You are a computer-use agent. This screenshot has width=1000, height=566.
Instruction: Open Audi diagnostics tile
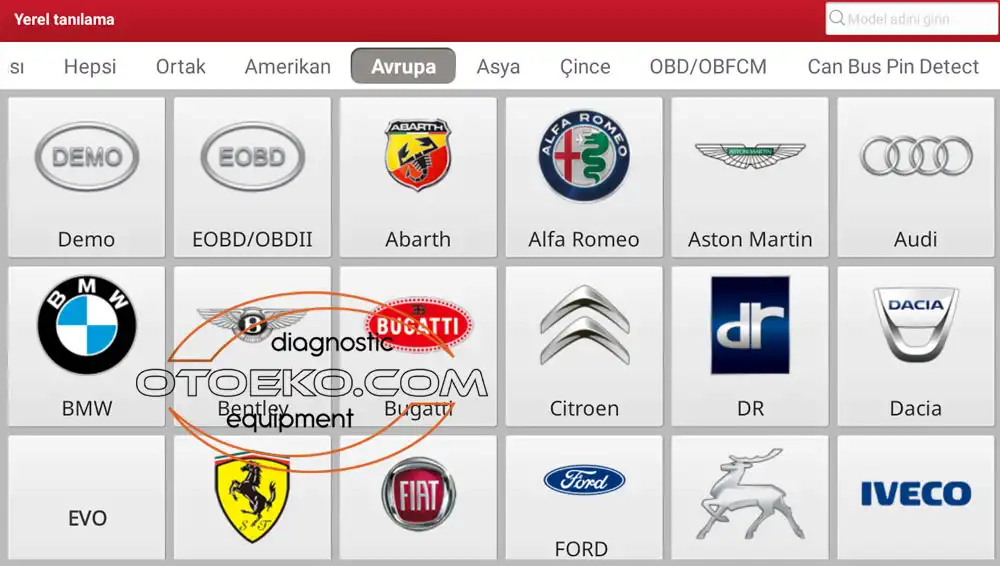pos(915,177)
